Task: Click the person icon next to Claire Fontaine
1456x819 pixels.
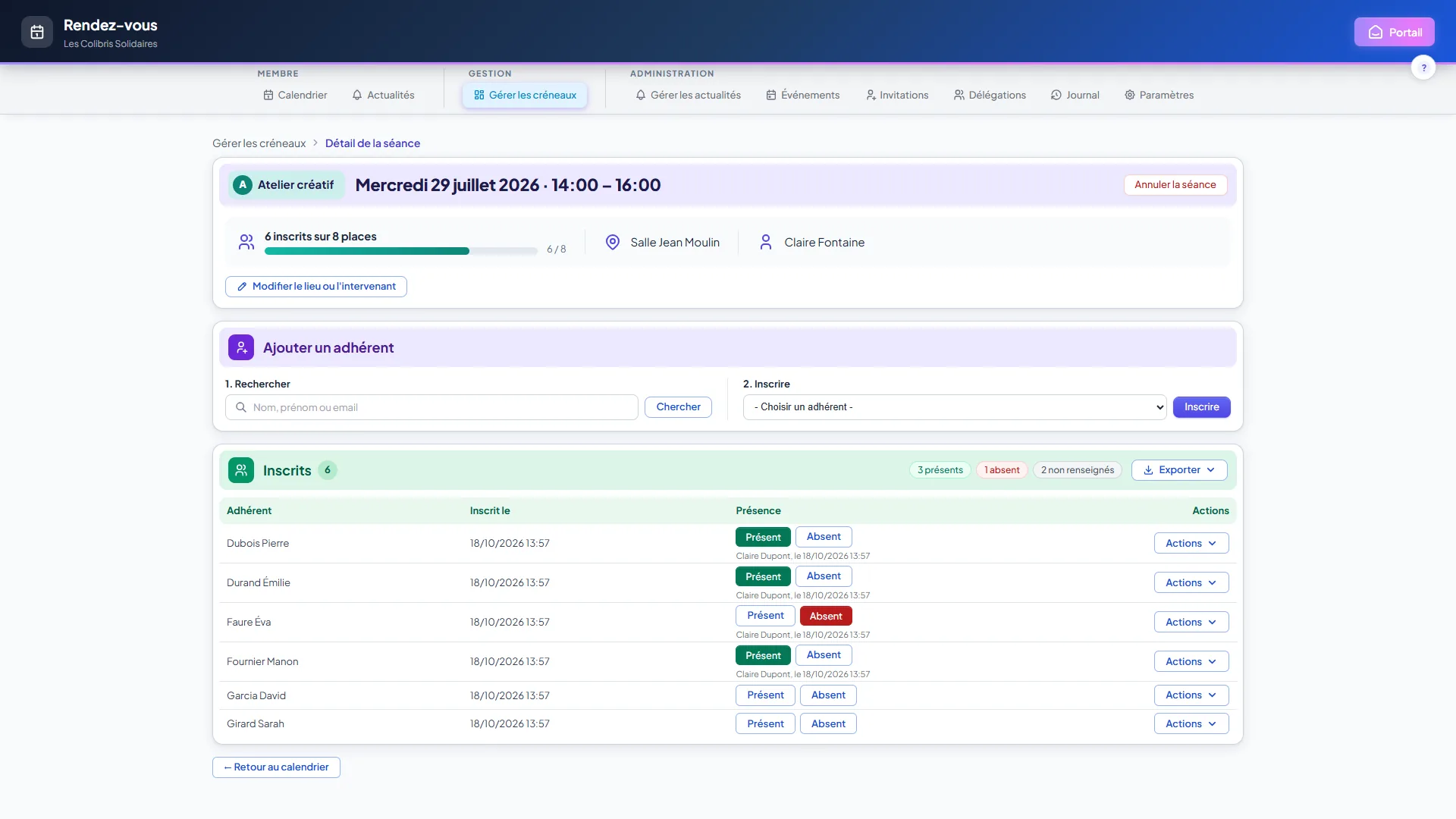Action: coord(766,242)
